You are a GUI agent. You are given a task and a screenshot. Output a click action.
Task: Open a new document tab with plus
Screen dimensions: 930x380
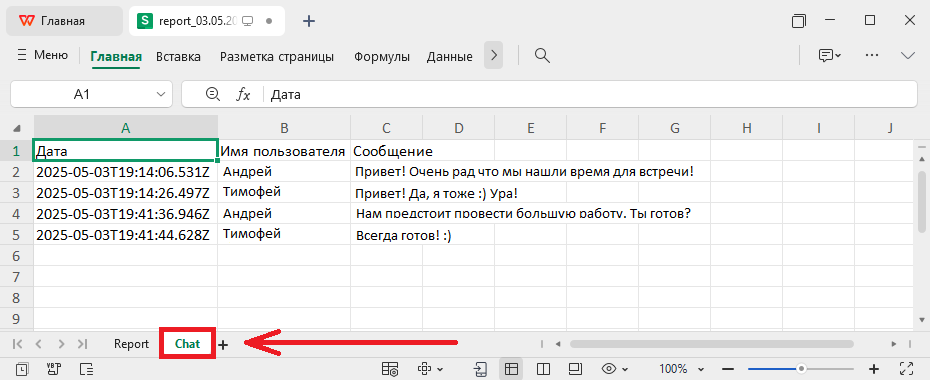308,21
